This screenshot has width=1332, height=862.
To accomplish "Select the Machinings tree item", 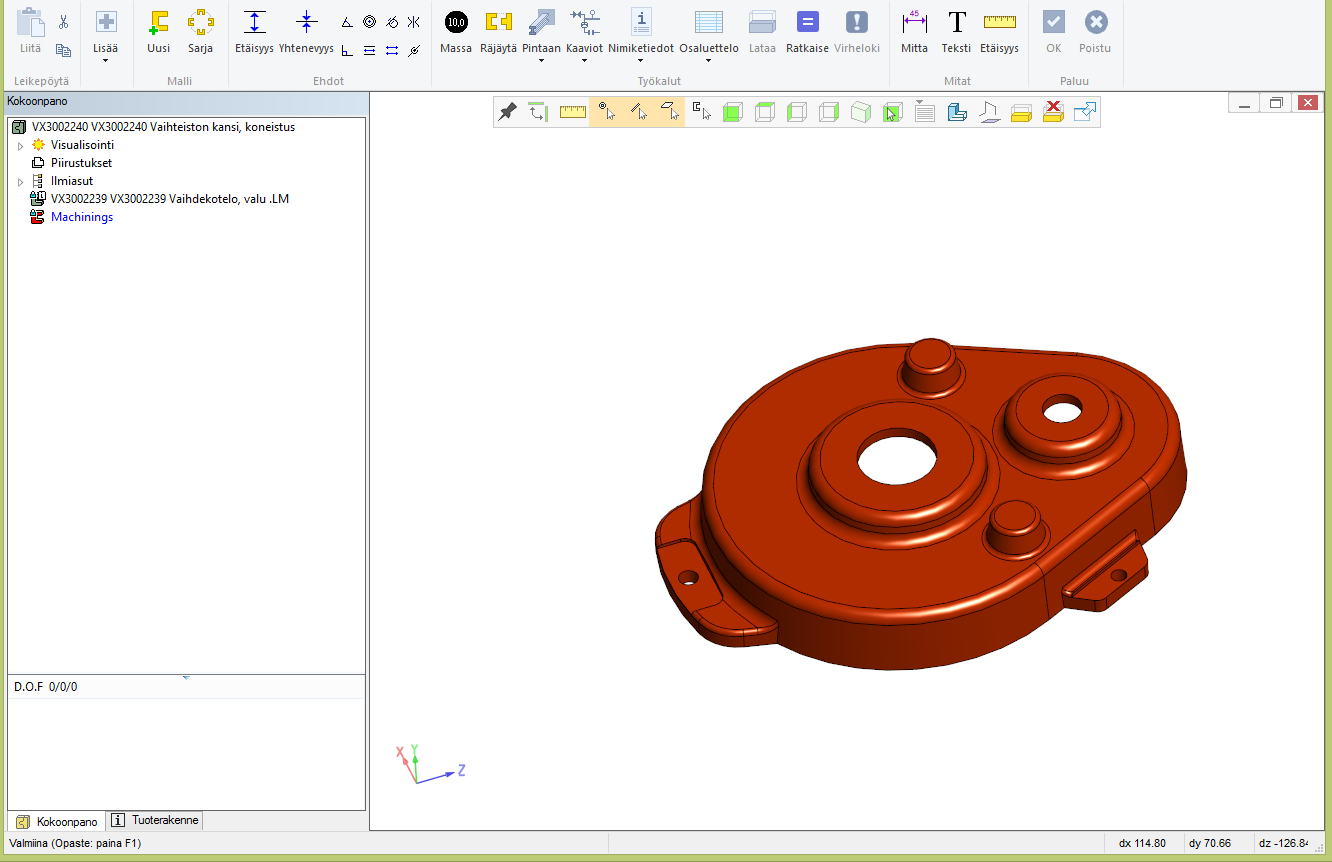I will pos(82,217).
